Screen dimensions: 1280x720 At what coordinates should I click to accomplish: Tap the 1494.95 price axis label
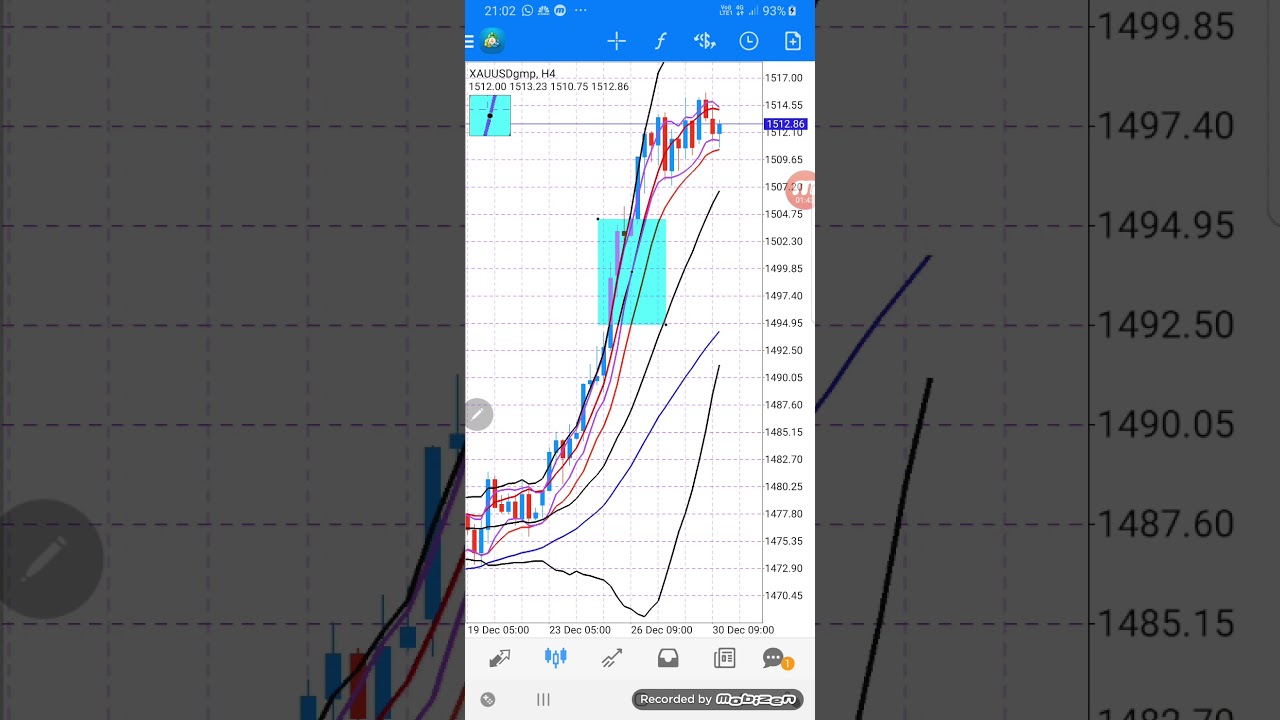pos(783,323)
